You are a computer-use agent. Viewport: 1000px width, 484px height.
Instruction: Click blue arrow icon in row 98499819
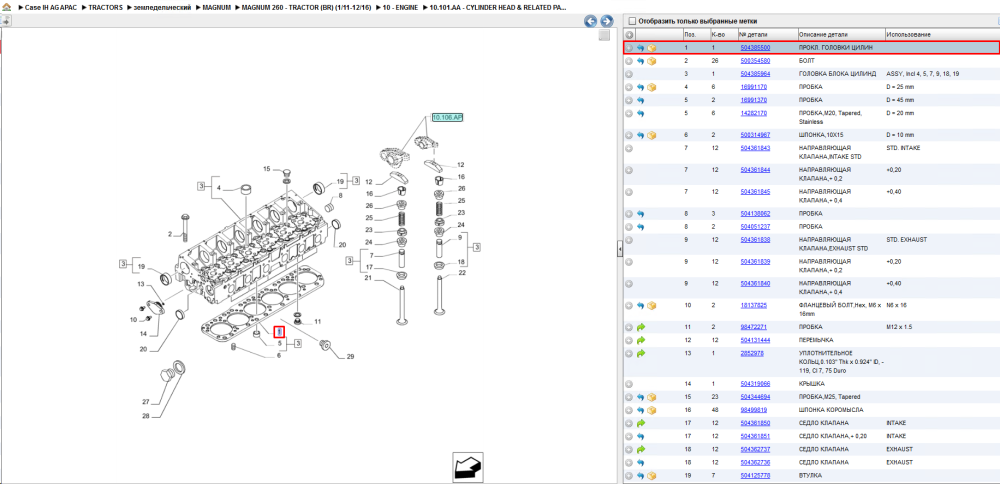640,410
